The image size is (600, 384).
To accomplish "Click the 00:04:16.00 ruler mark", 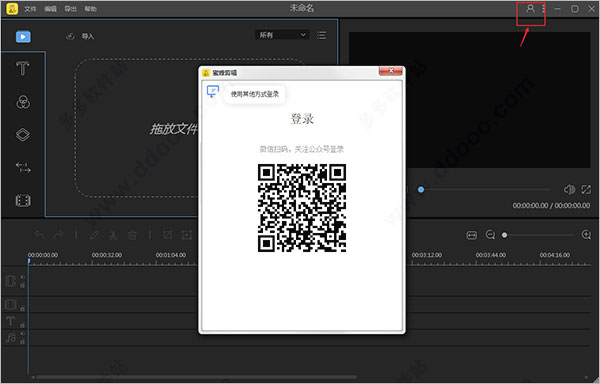I will point(555,255).
